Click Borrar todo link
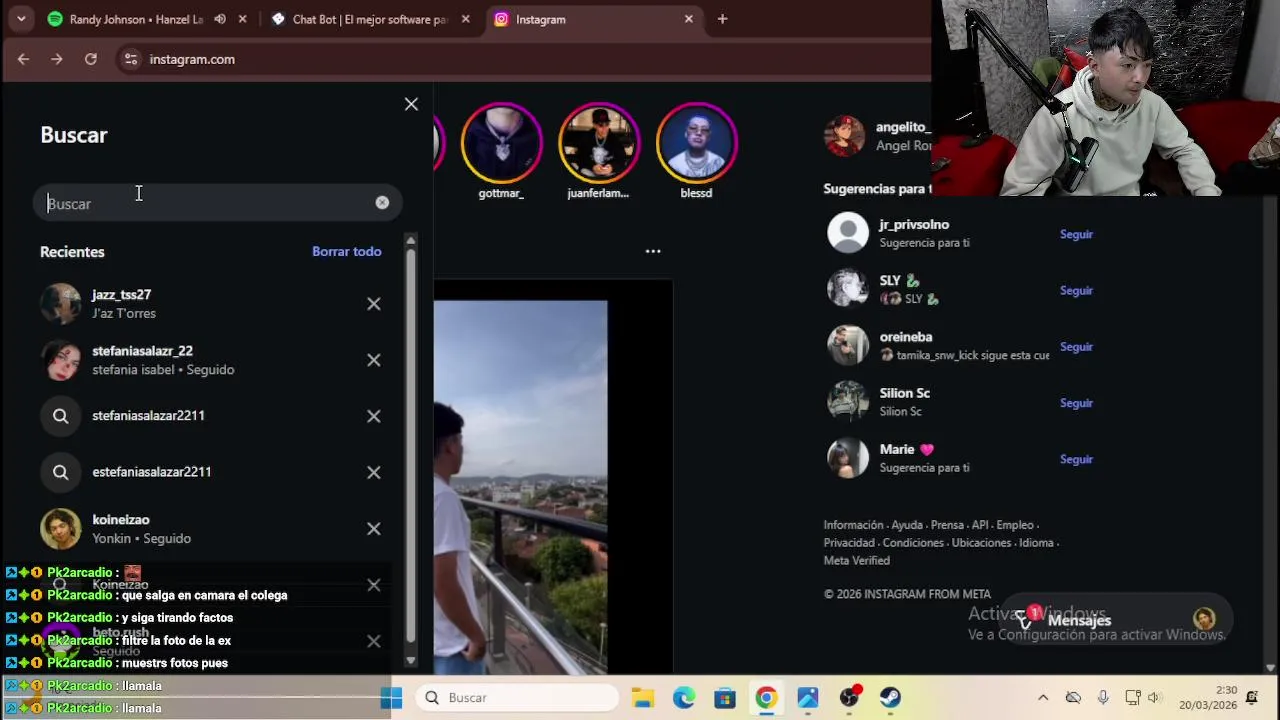The image size is (1280, 720). click(346, 251)
